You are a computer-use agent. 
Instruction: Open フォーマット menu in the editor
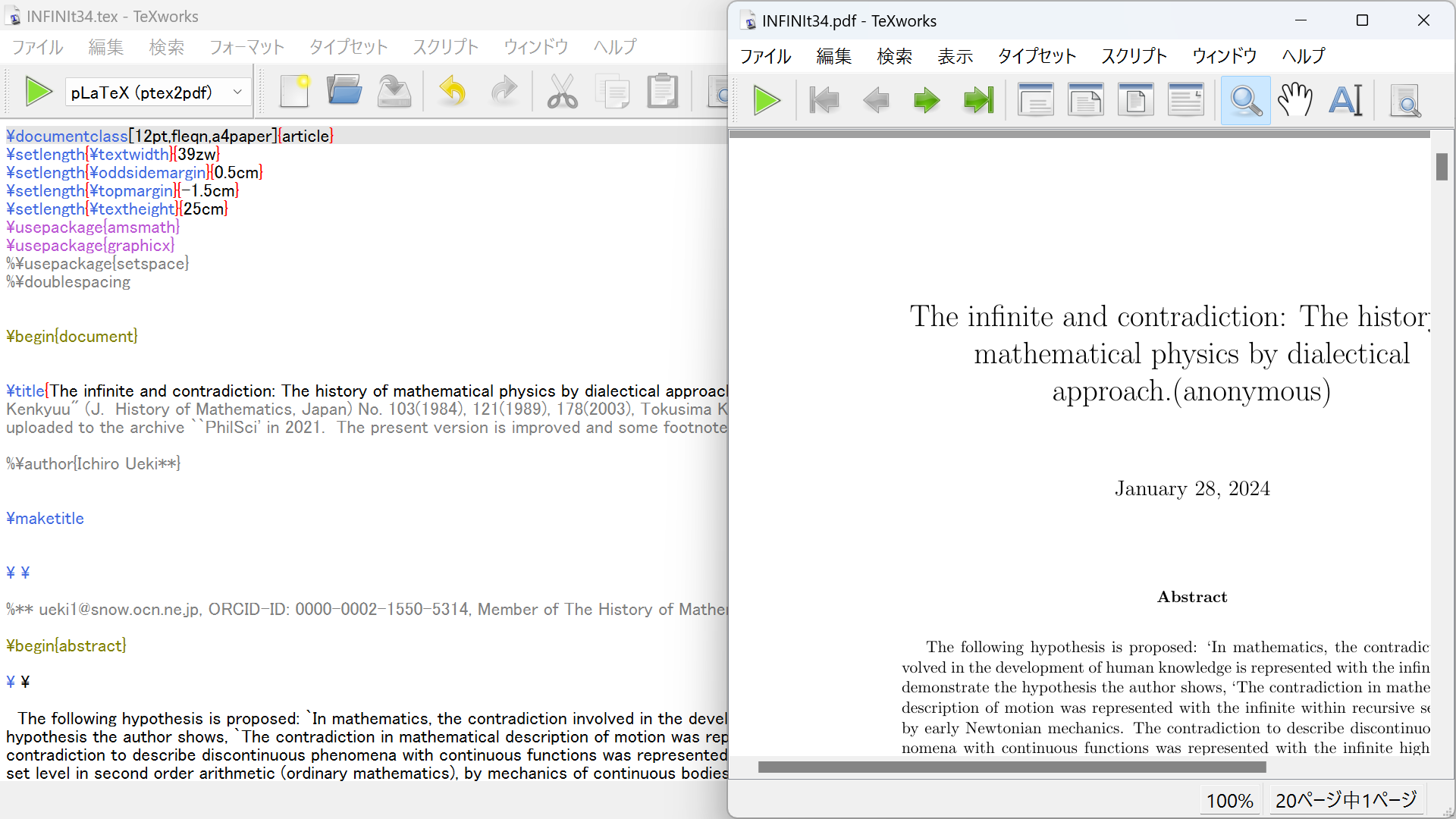click(x=247, y=47)
